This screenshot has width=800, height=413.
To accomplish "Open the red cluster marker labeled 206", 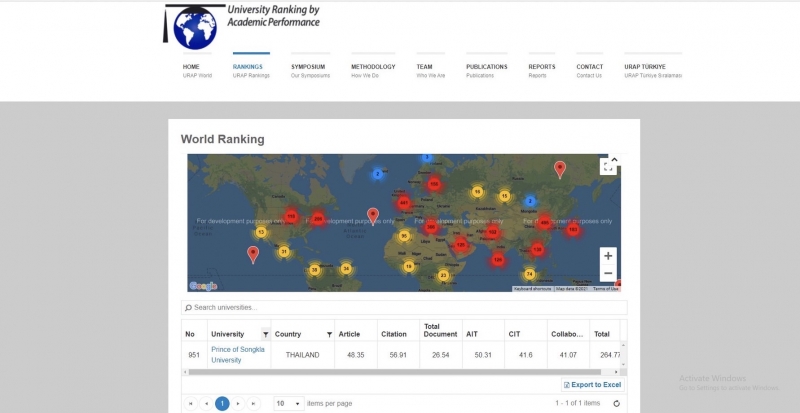I will (x=318, y=218).
